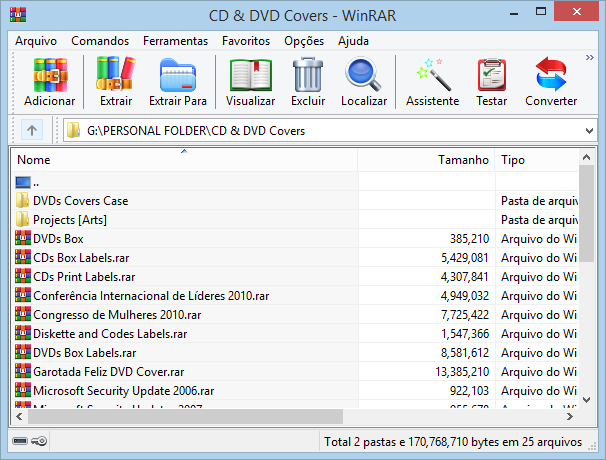Click horizontal scrollbar left arrow
Screen dimensions: 606x460
19,416
